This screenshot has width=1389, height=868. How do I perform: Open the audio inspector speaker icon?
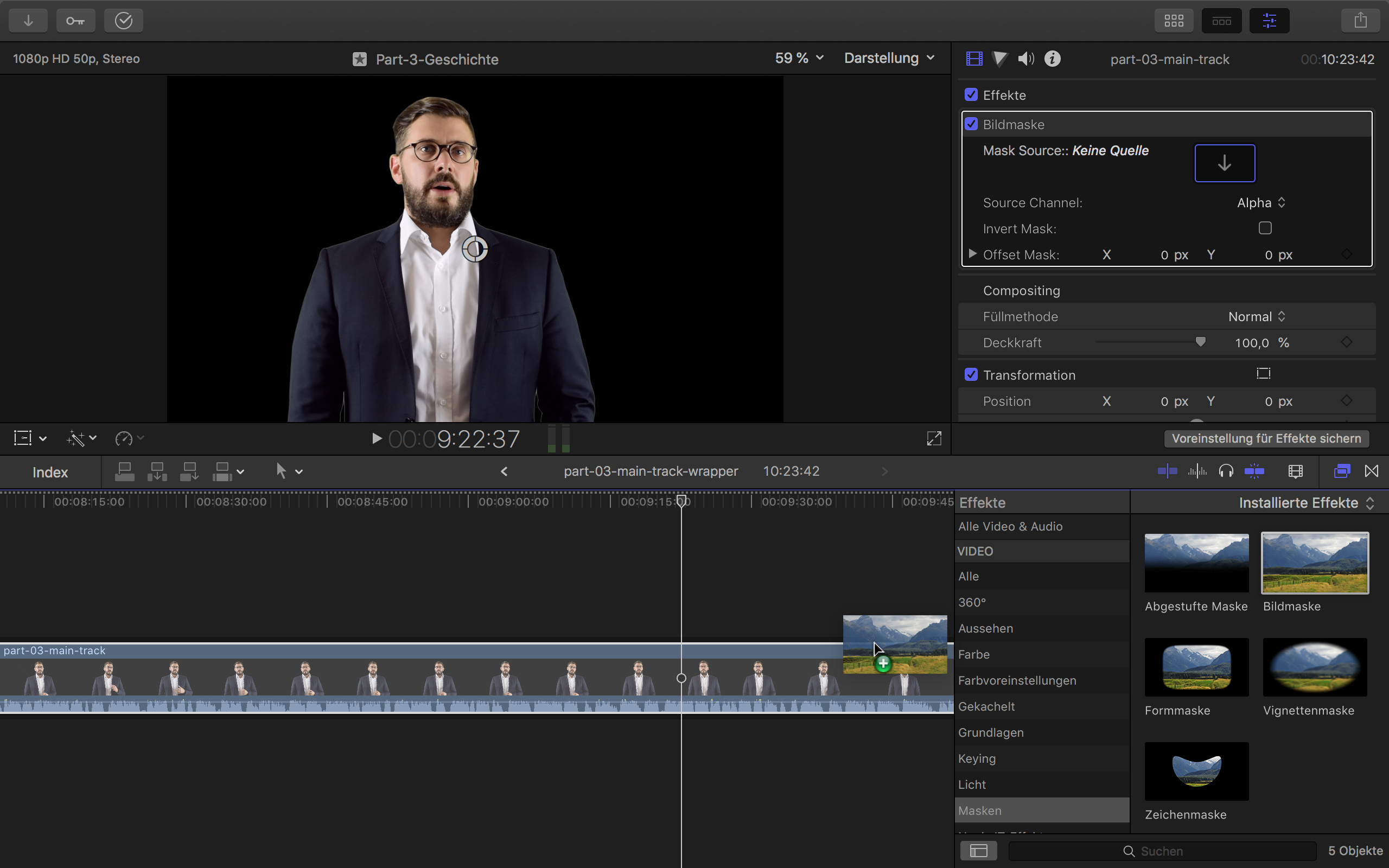click(1026, 59)
